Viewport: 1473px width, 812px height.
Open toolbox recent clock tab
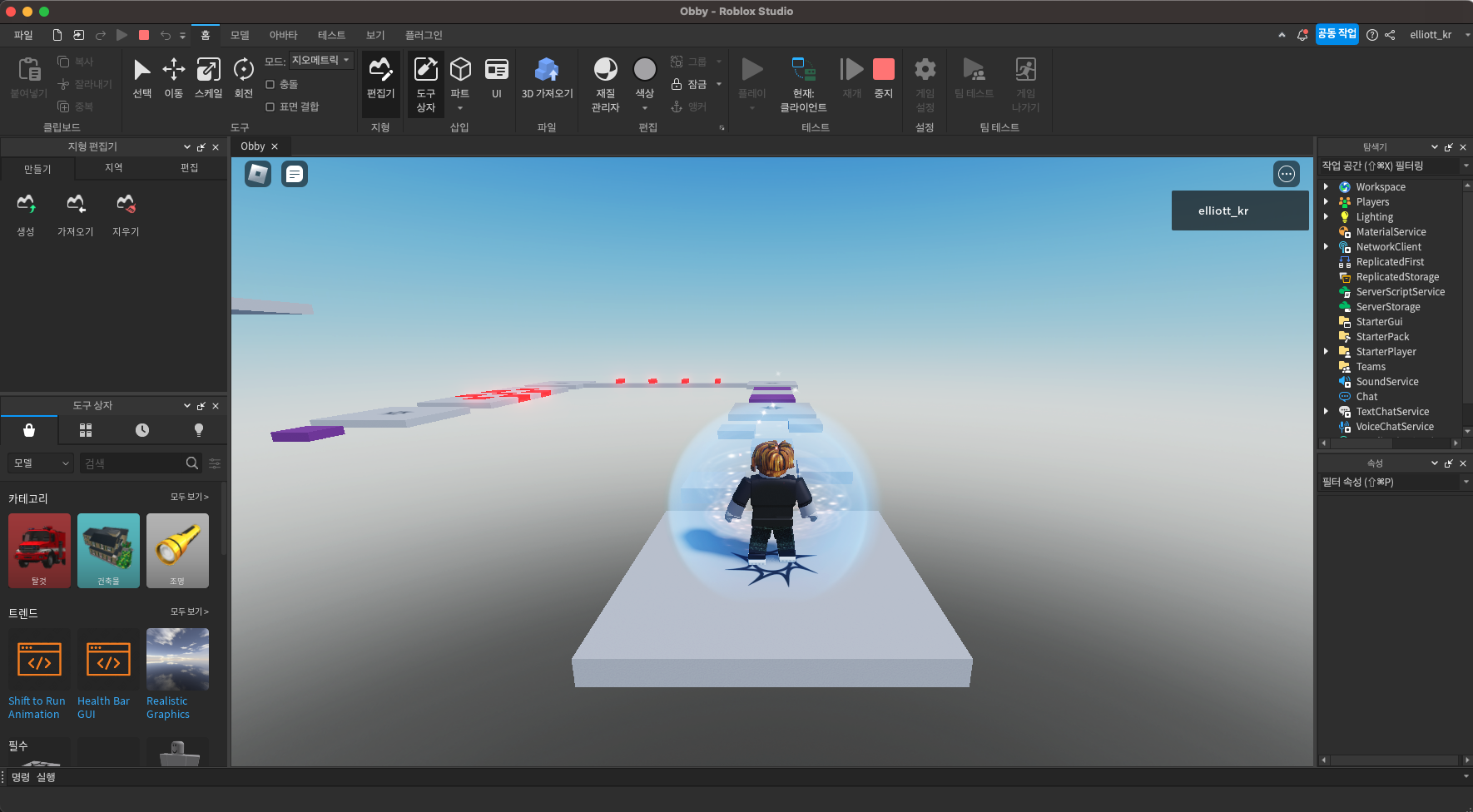[142, 430]
